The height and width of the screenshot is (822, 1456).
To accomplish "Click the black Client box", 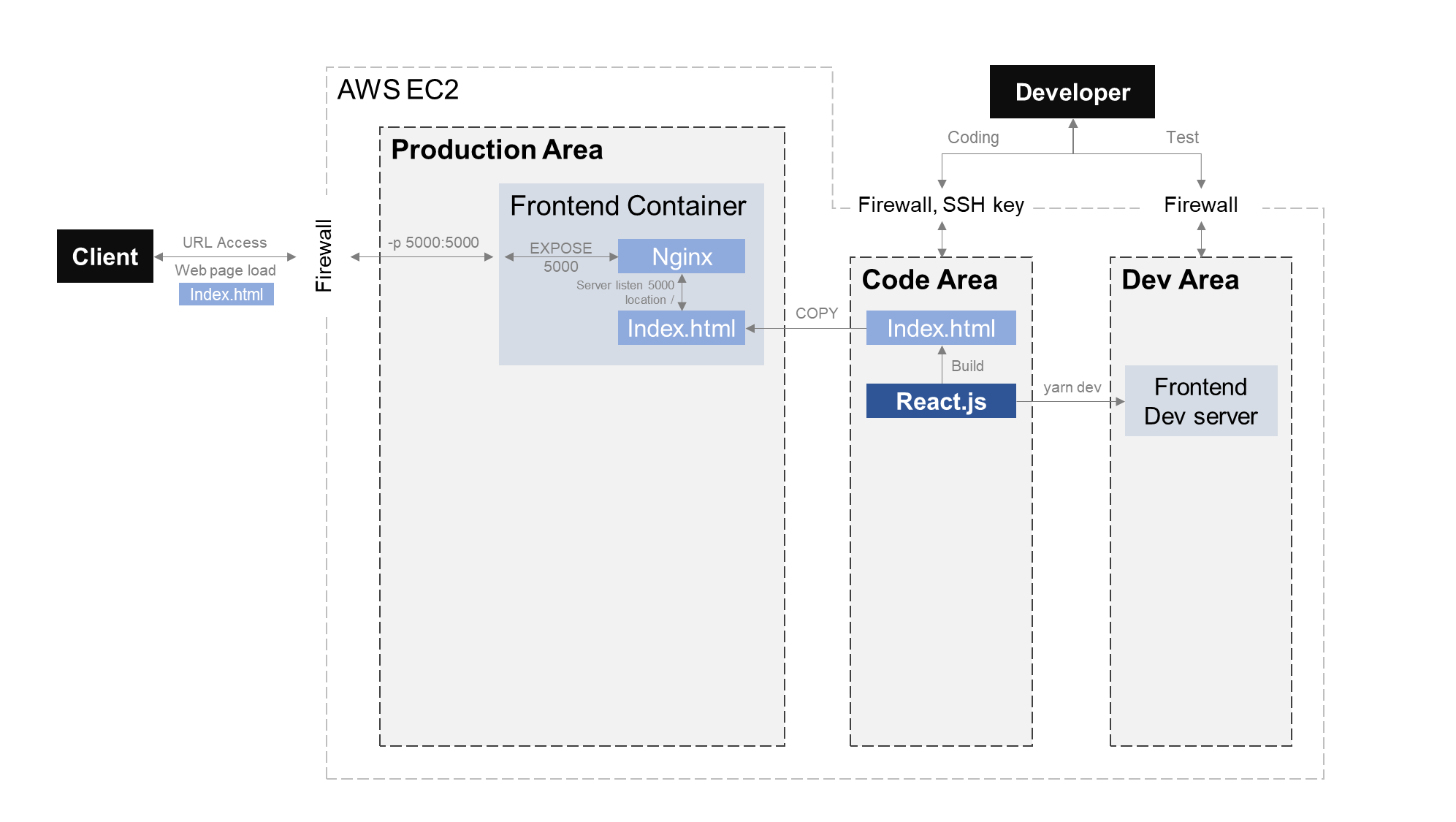I will 104,256.
